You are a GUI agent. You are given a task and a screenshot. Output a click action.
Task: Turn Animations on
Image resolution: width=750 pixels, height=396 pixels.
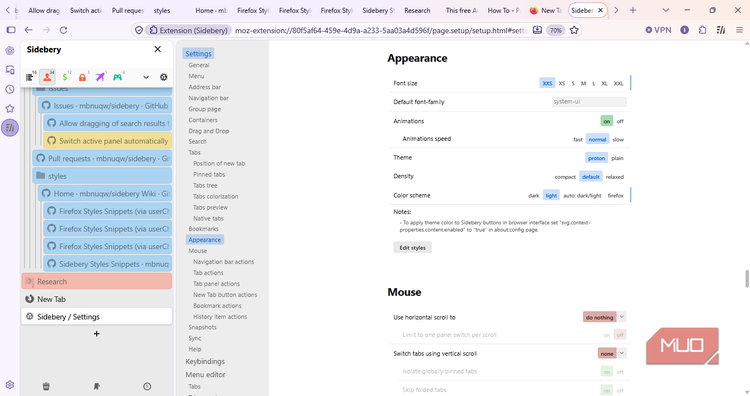607,121
